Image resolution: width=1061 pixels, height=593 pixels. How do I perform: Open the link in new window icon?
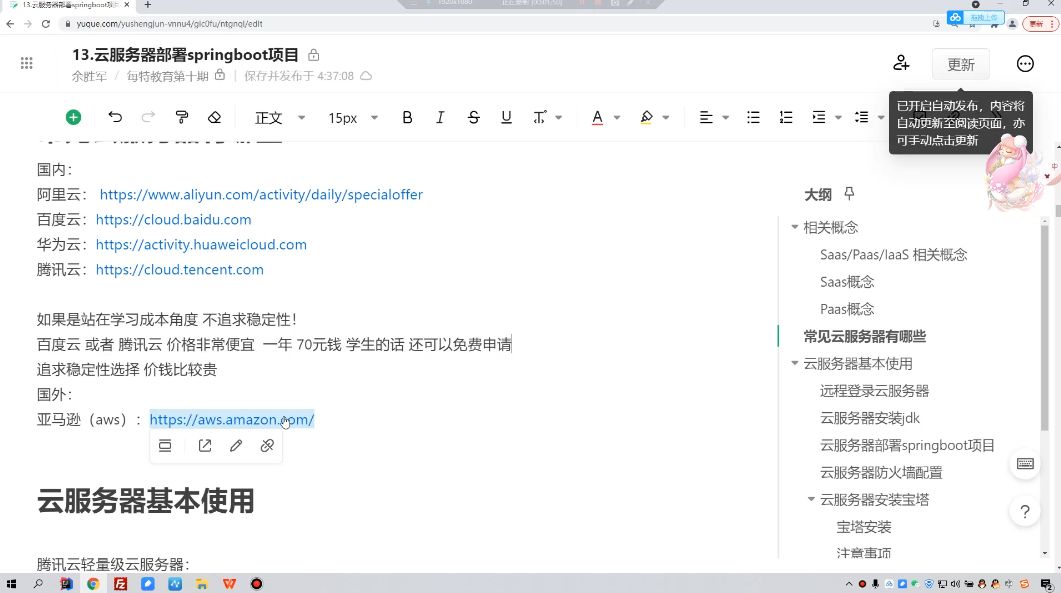click(x=205, y=445)
